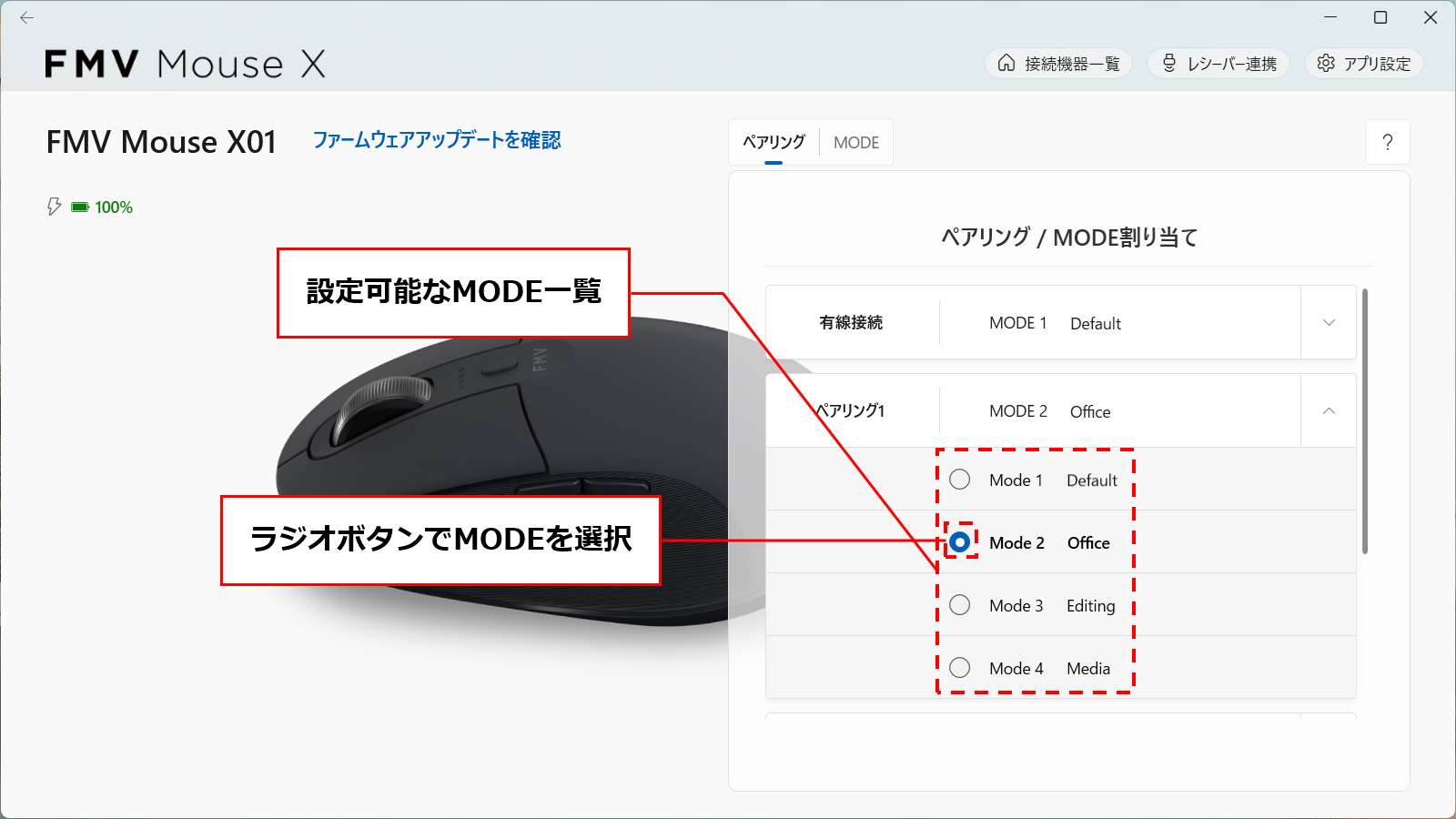The width and height of the screenshot is (1456, 819).
Task: Click the green battery icon
Action: (x=80, y=207)
